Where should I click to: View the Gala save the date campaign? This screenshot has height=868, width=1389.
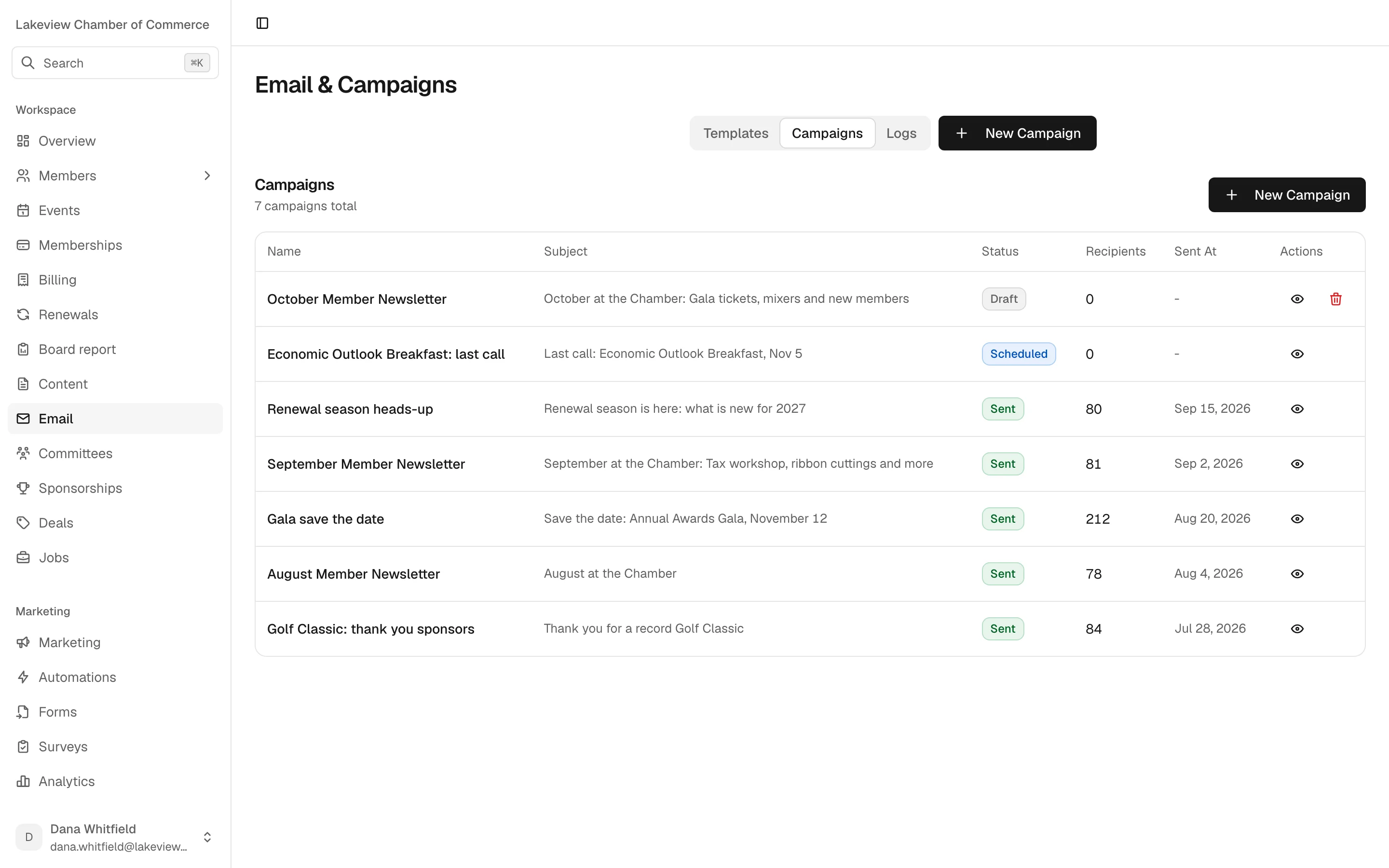click(x=1297, y=519)
